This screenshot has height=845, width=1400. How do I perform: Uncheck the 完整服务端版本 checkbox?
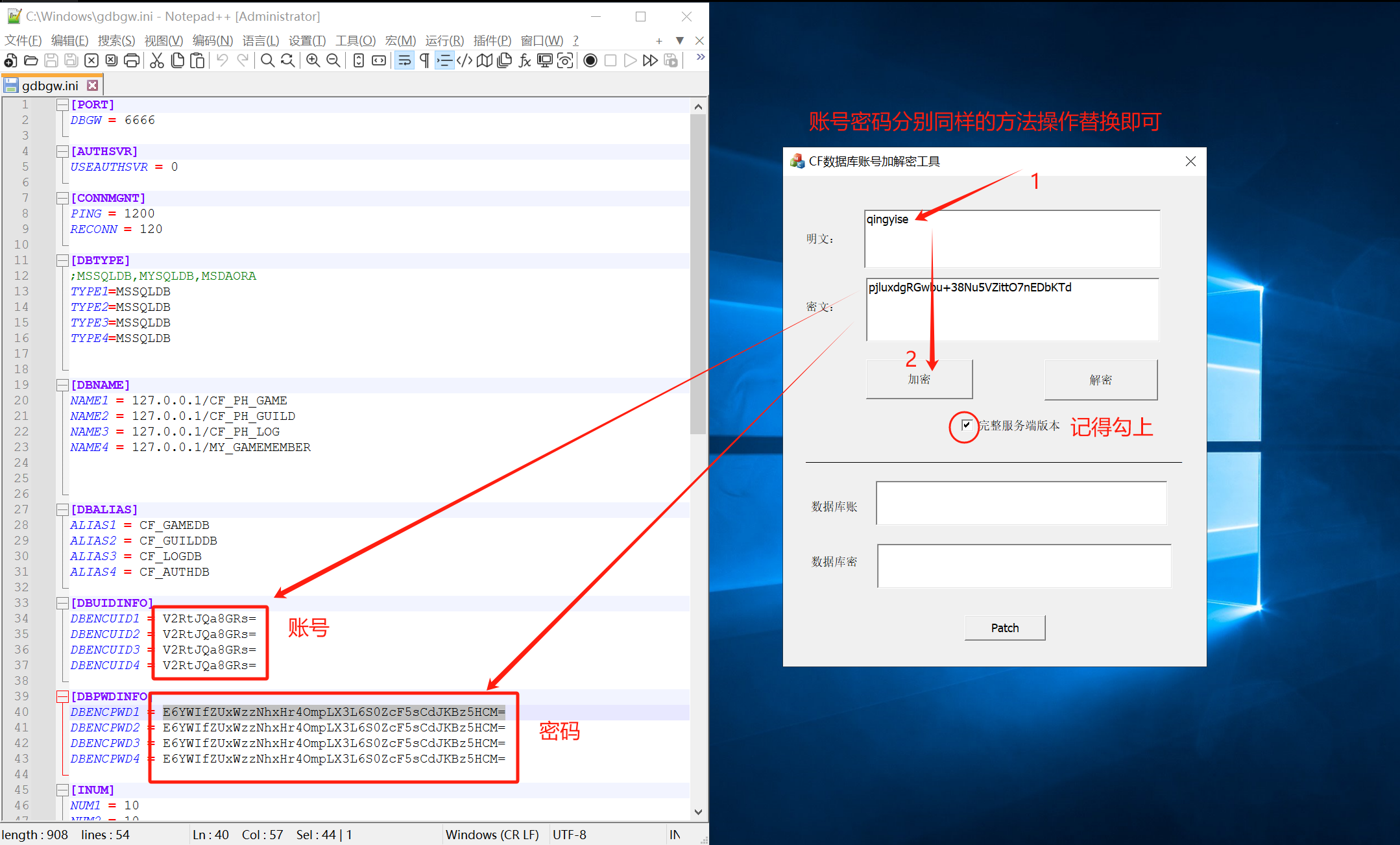[x=967, y=425]
